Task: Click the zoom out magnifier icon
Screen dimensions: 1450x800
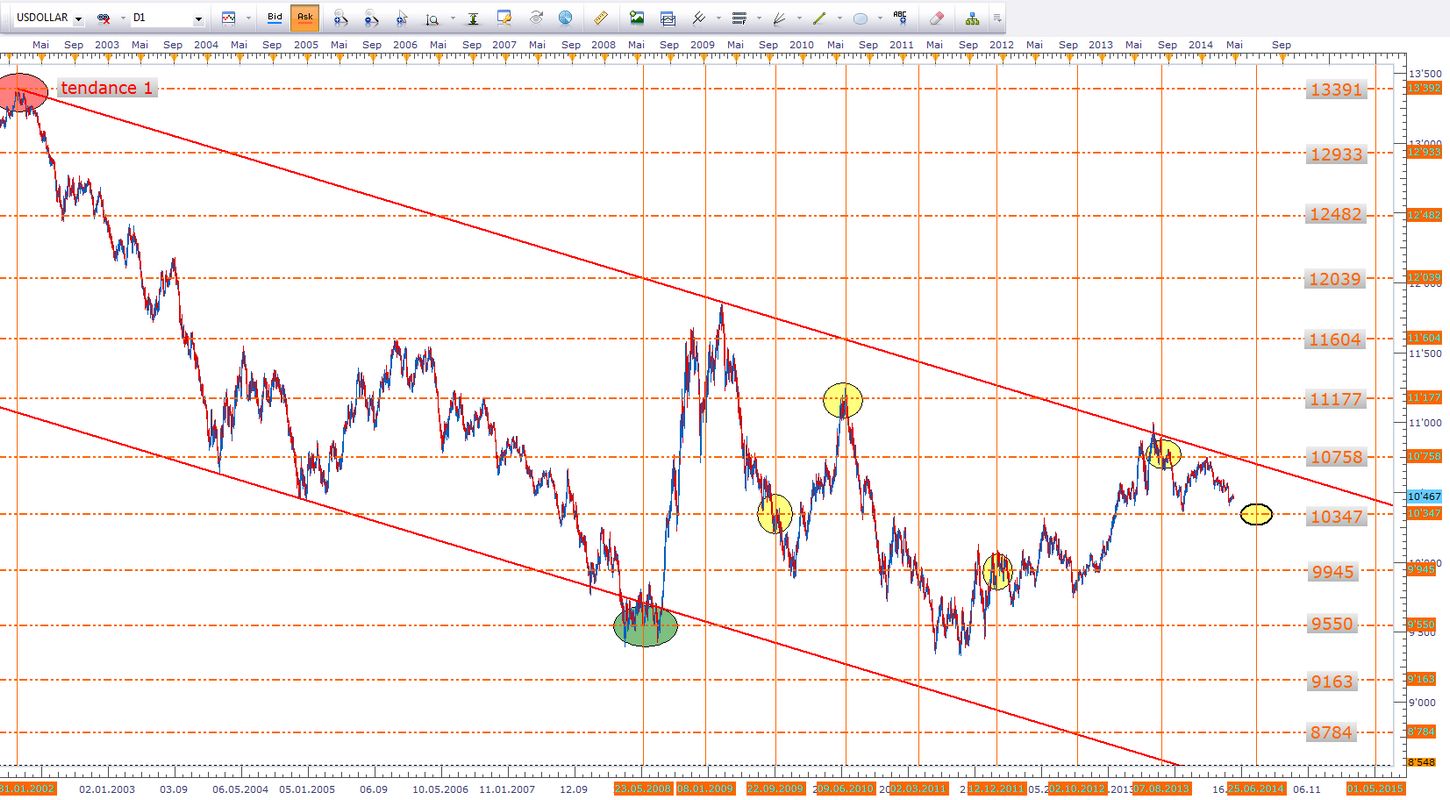Action: point(371,18)
